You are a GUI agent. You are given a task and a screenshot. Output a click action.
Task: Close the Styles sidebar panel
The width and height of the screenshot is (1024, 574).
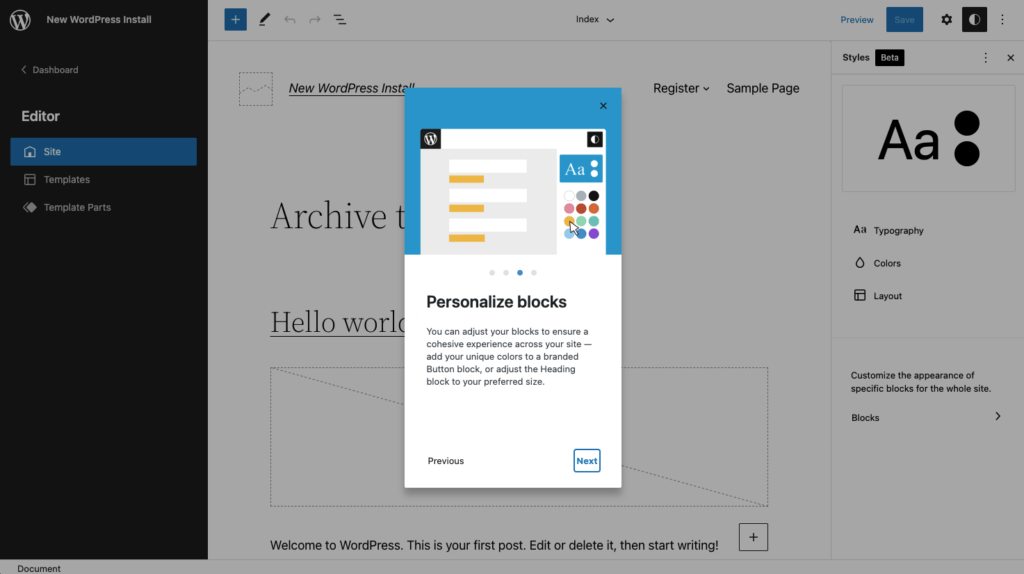(x=1010, y=58)
